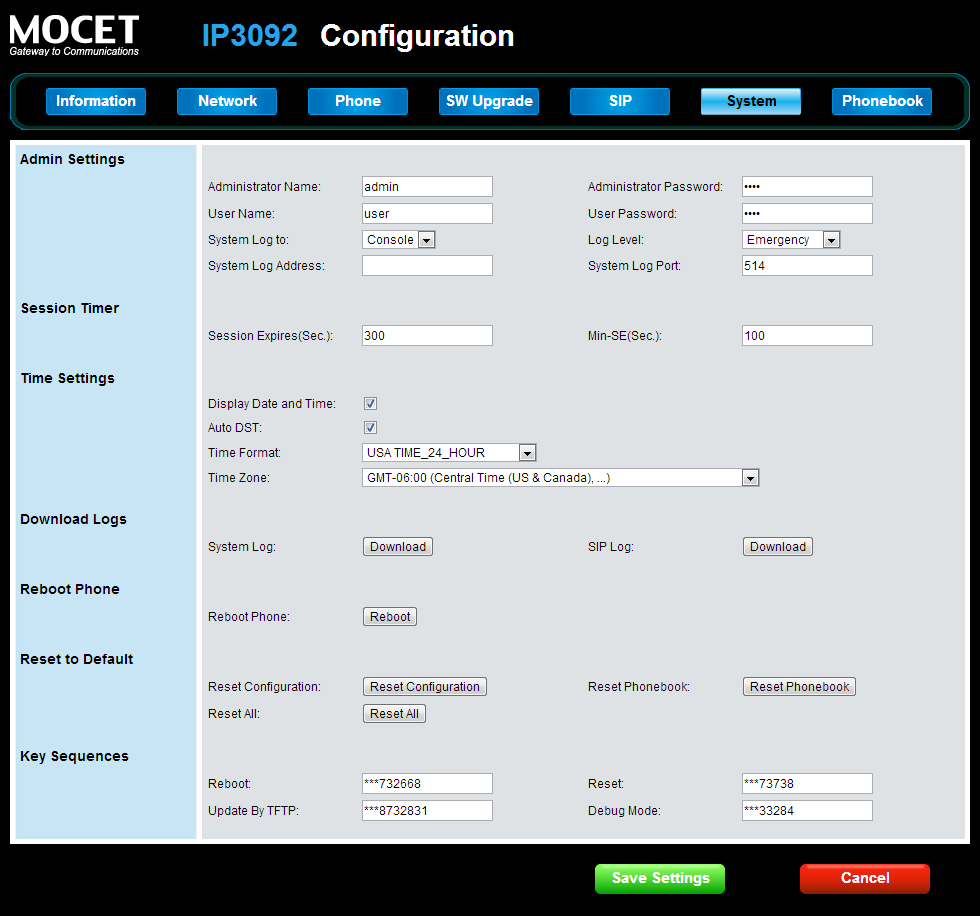Focus the User Name field
The height and width of the screenshot is (916, 980).
428,214
